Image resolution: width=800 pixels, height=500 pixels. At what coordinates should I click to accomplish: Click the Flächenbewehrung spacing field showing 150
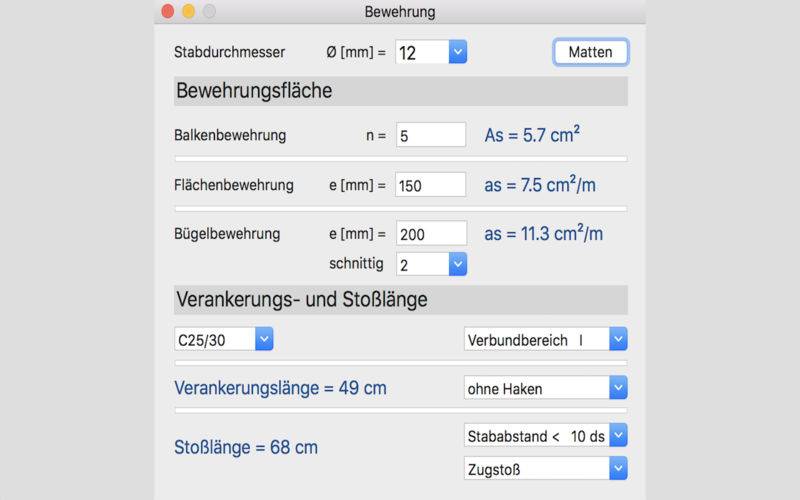coord(431,185)
